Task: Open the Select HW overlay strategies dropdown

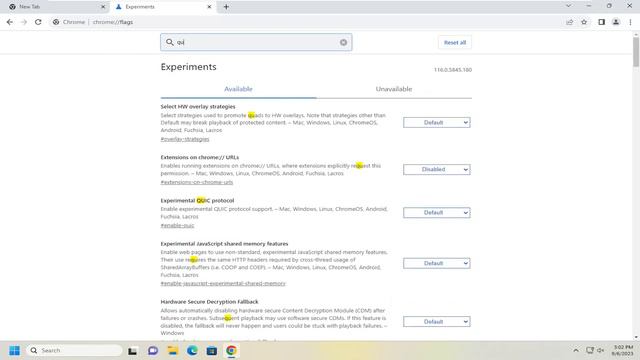Action: 436,122
